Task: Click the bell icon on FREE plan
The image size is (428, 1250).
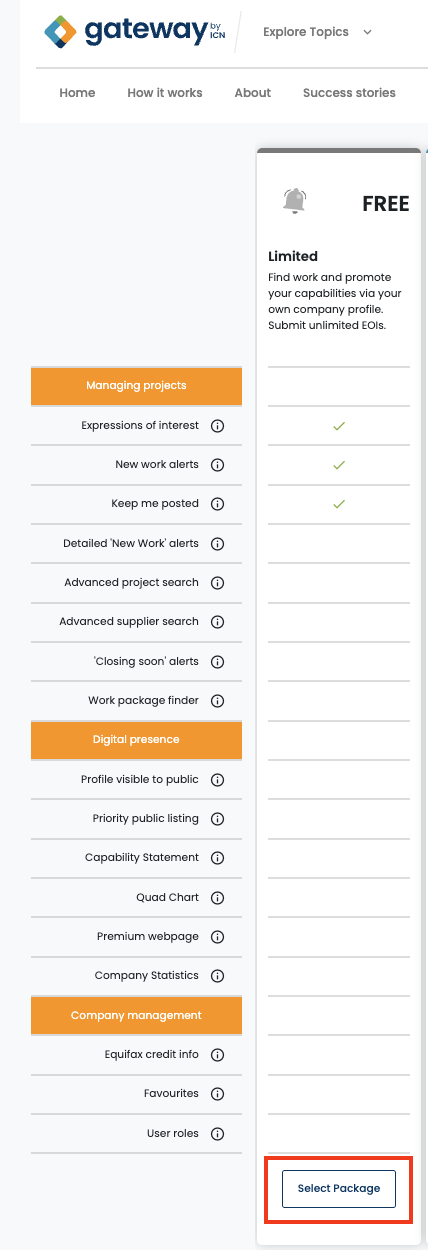Action: pos(294,201)
